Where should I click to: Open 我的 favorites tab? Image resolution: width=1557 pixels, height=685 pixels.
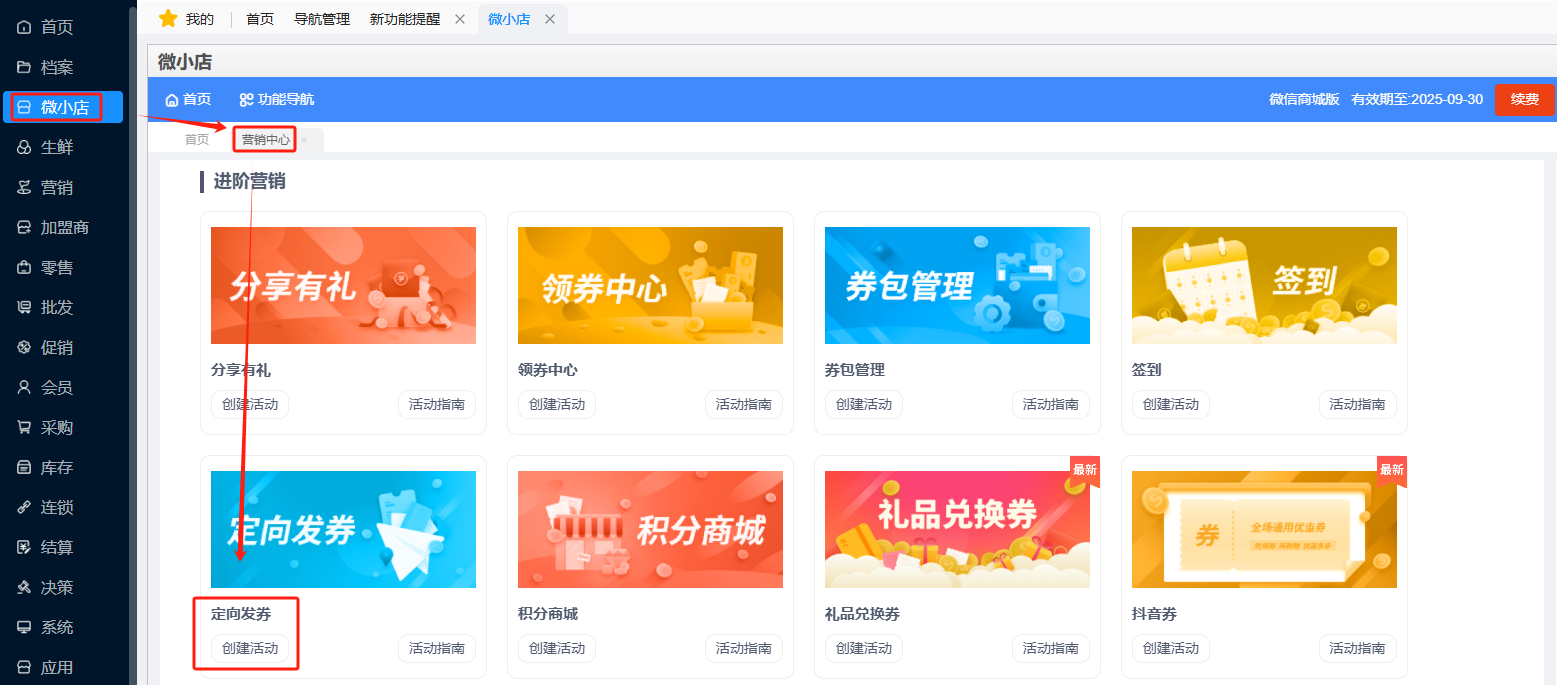coord(200,19)
